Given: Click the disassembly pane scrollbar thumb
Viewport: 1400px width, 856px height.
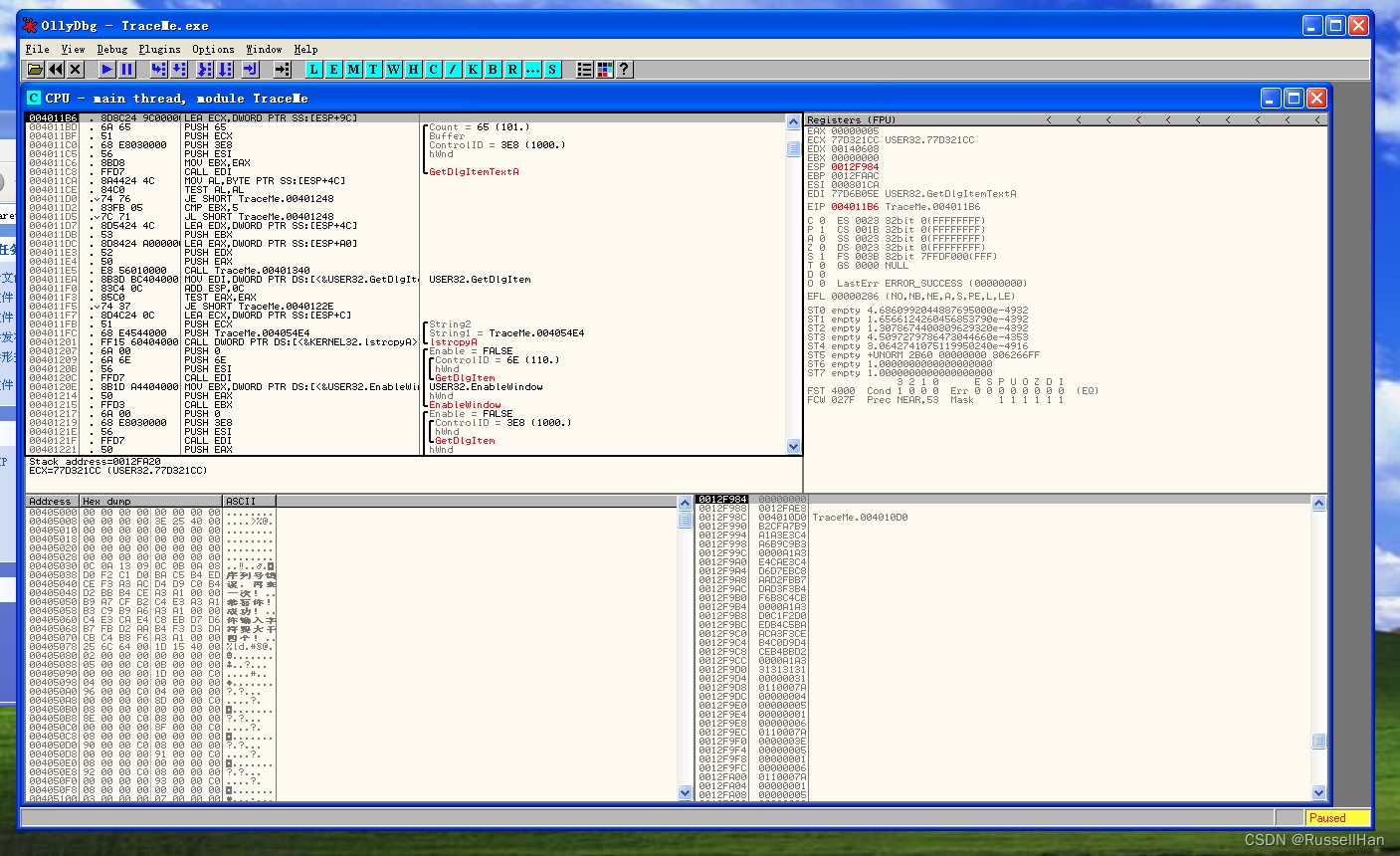Looking at the screenshot, I should pos(793,148).
